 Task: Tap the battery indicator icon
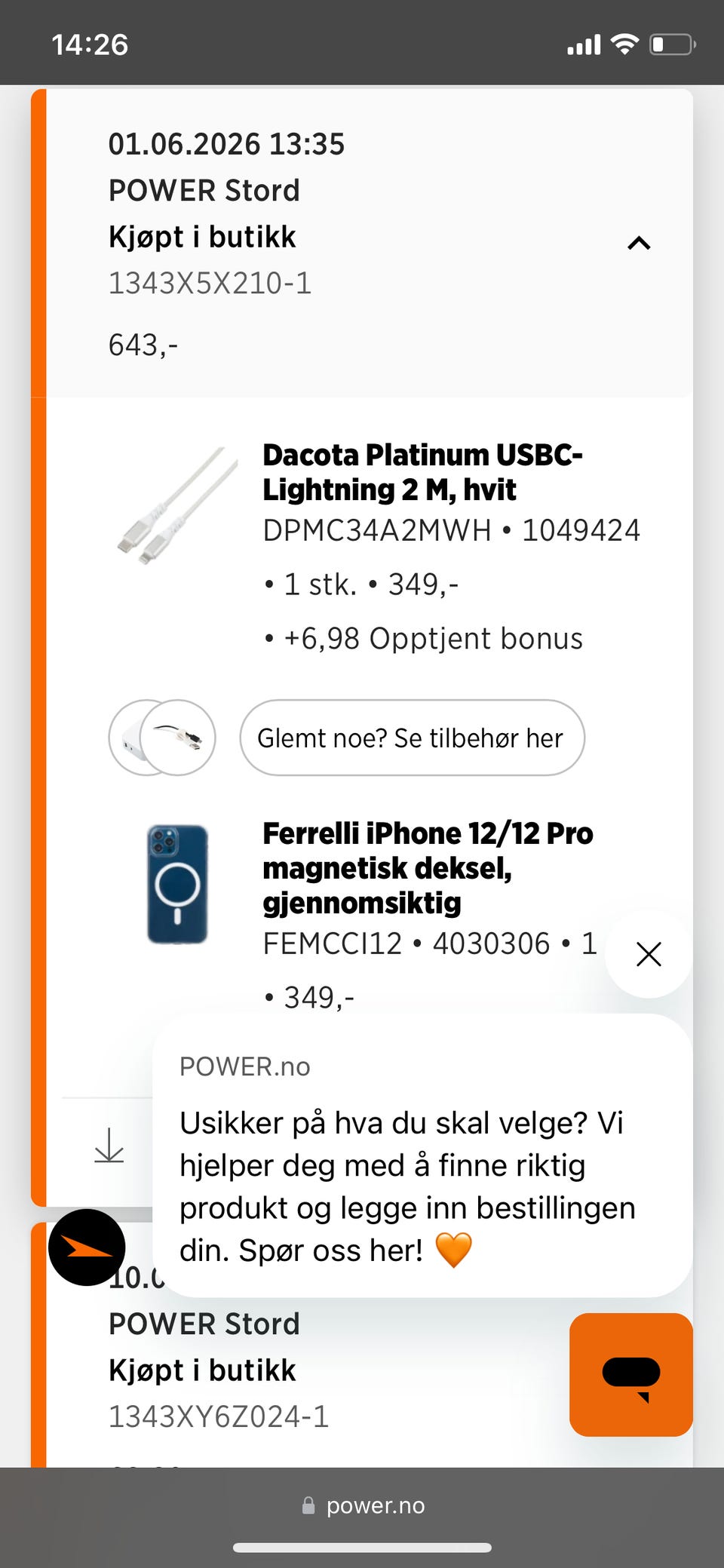(673, 44)
